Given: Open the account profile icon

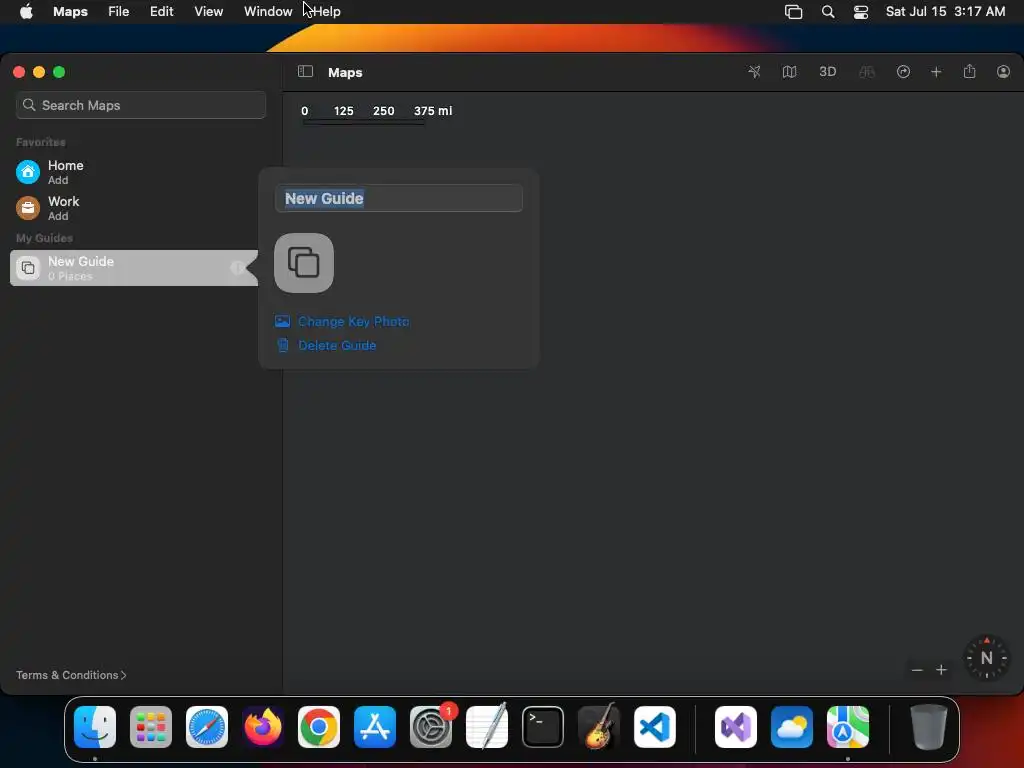Looking at the screenshot, I should 1003,72.
